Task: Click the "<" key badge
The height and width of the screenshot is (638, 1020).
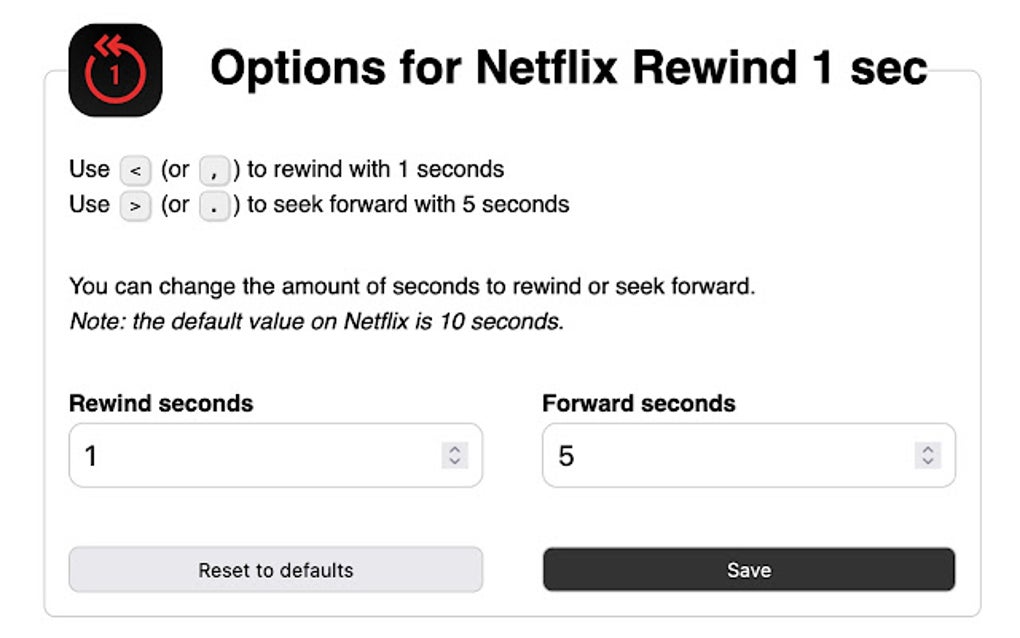Action: (x=135, y=171)
